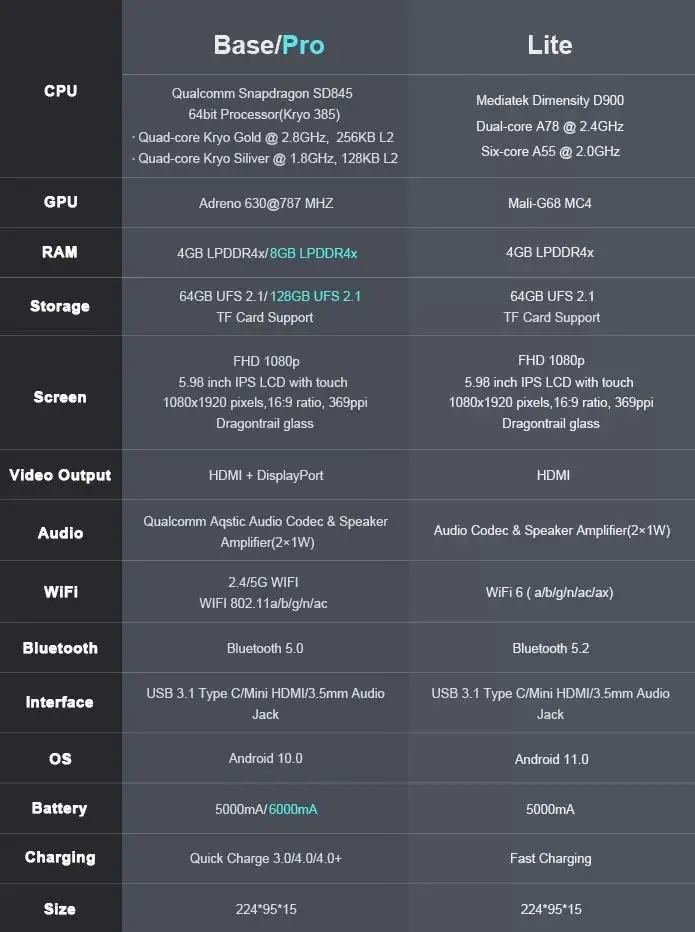
Task: Click Mediatek Dimensity D900 text
Action: click(550, 100)
